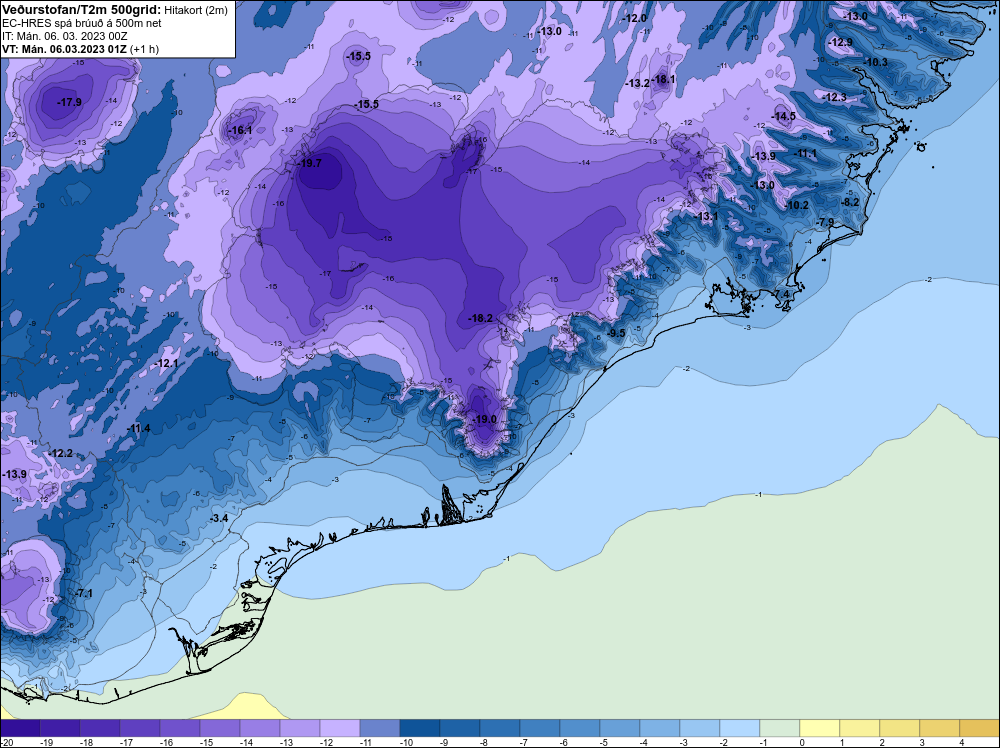
Task: Click the init time 'IT: Mán. 06. 03. 2023 00Z'
Action: pos(64,36)
